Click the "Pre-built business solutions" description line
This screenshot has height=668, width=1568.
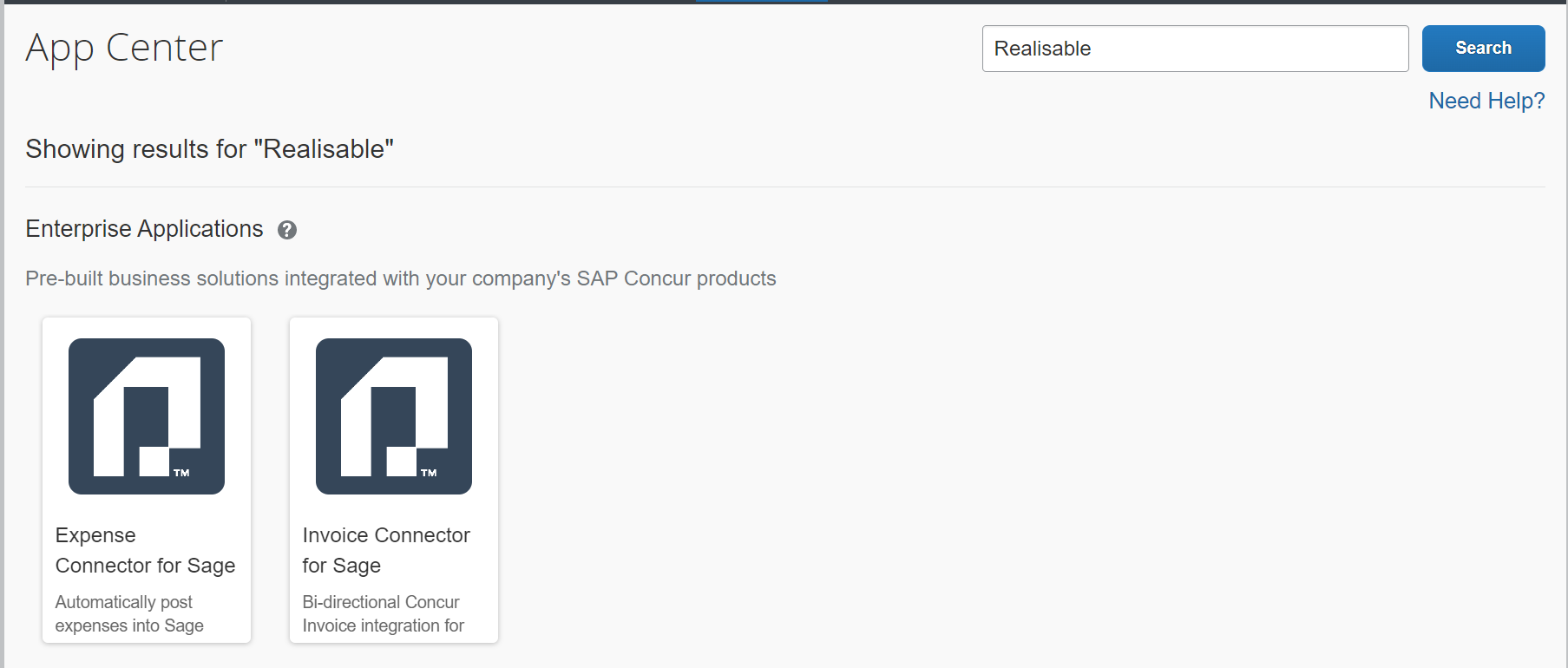click(x=400, y=278)
